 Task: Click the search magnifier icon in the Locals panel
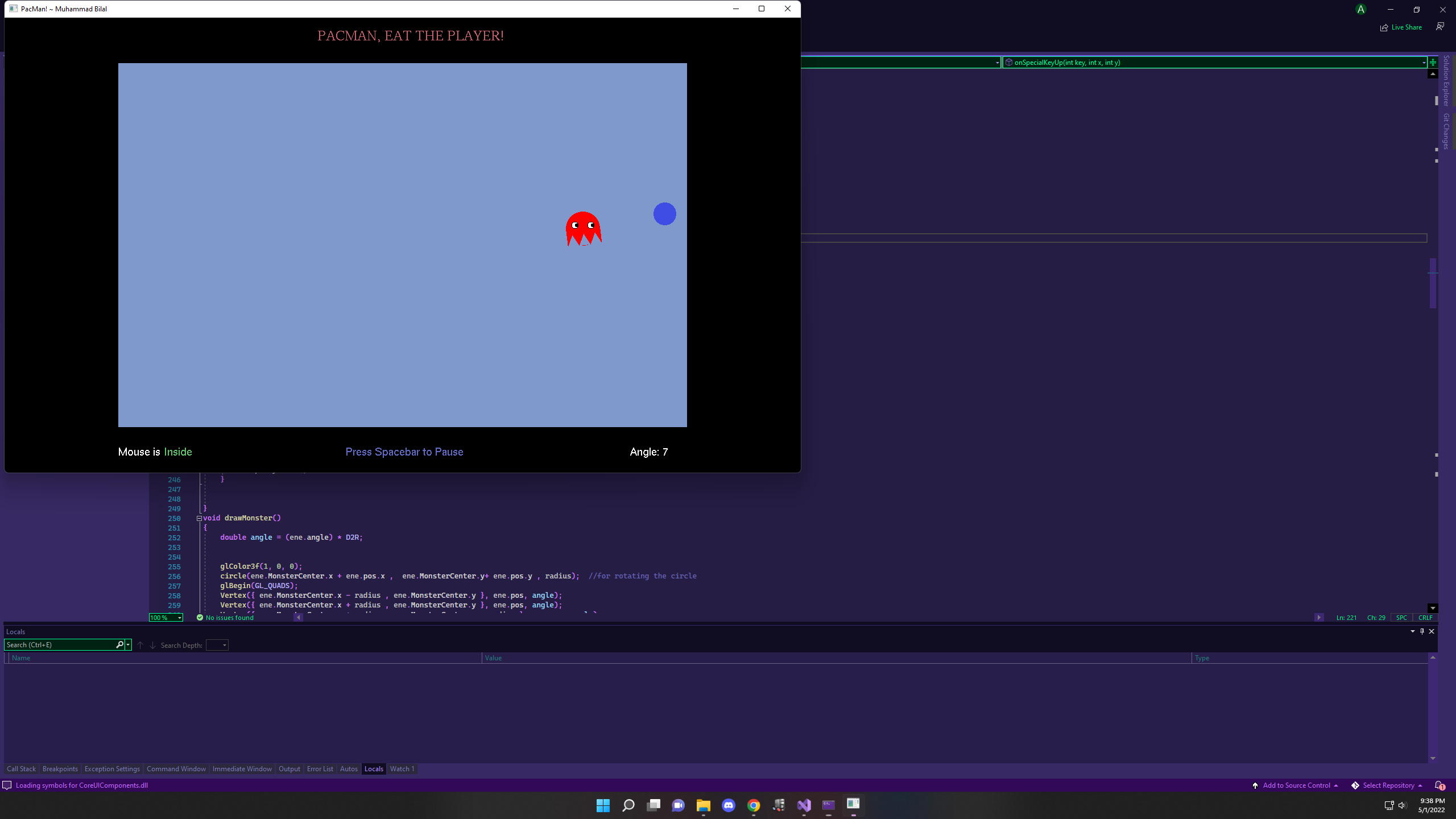[119, 644]
